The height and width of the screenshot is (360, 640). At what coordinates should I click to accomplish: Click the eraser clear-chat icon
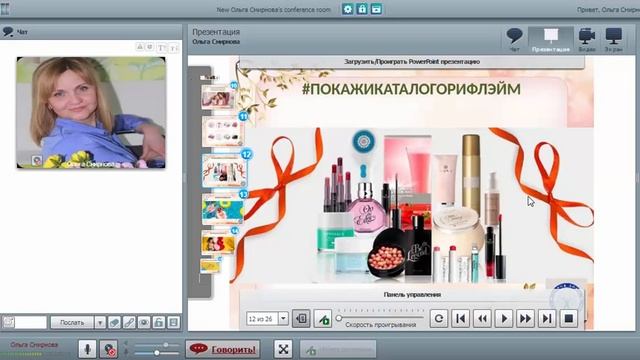(x=114, y=322)
